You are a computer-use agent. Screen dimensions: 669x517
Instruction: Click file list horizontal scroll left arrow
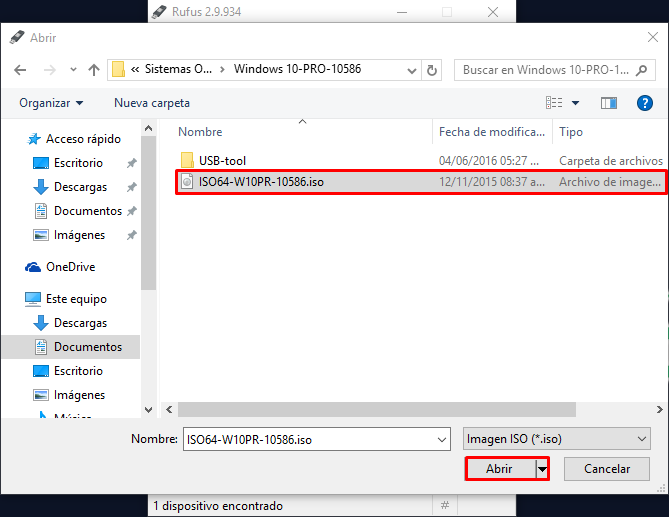coord(169,410)
